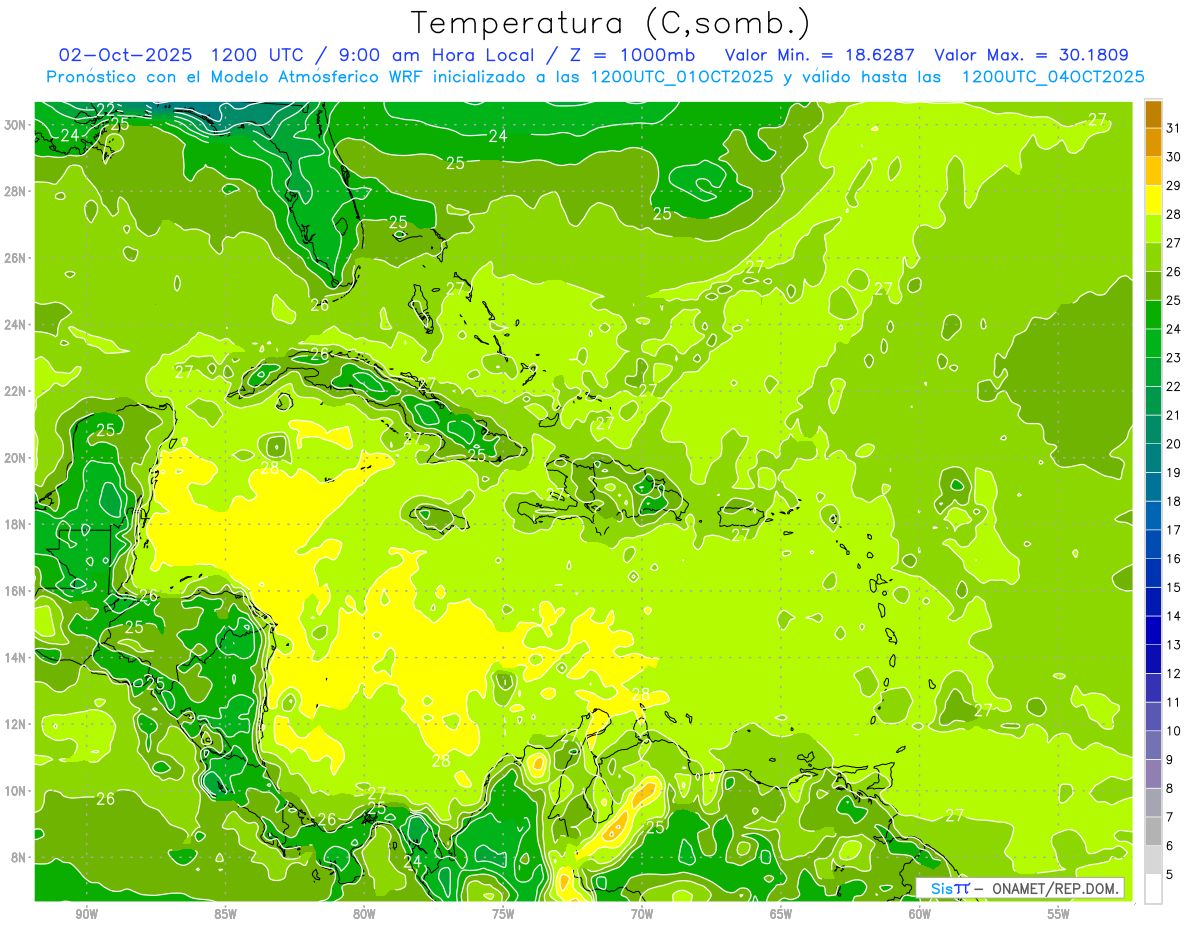Click the latitude label "12N"
This screenshot has width=1200, height=927.
coord(16,724)
